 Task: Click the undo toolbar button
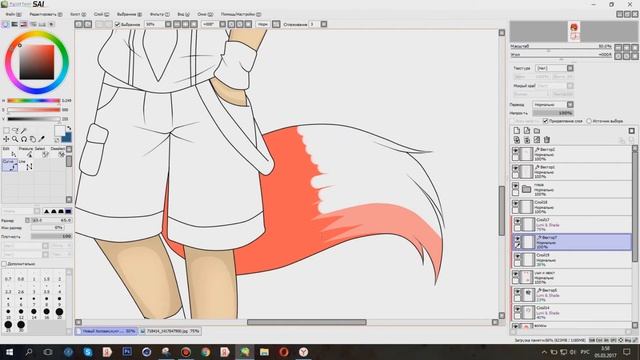pyautogui.click(x=79, y=24)
